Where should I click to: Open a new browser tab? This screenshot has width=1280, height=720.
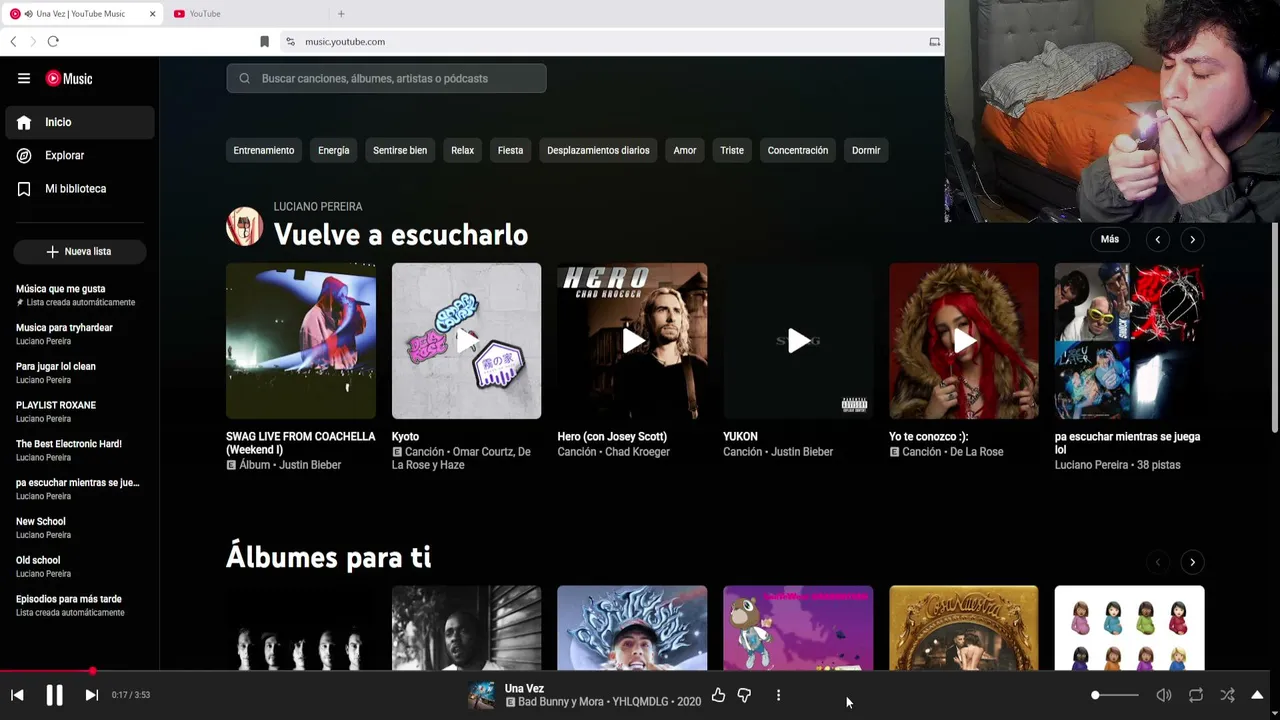click(341, 14)
